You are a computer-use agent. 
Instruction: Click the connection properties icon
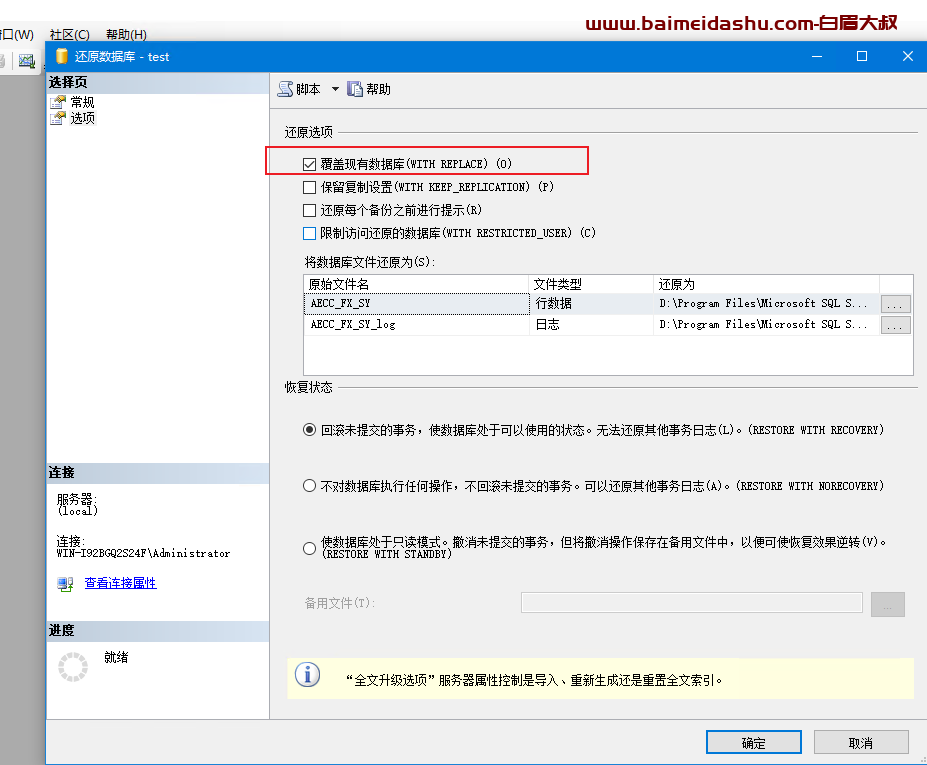65,584
